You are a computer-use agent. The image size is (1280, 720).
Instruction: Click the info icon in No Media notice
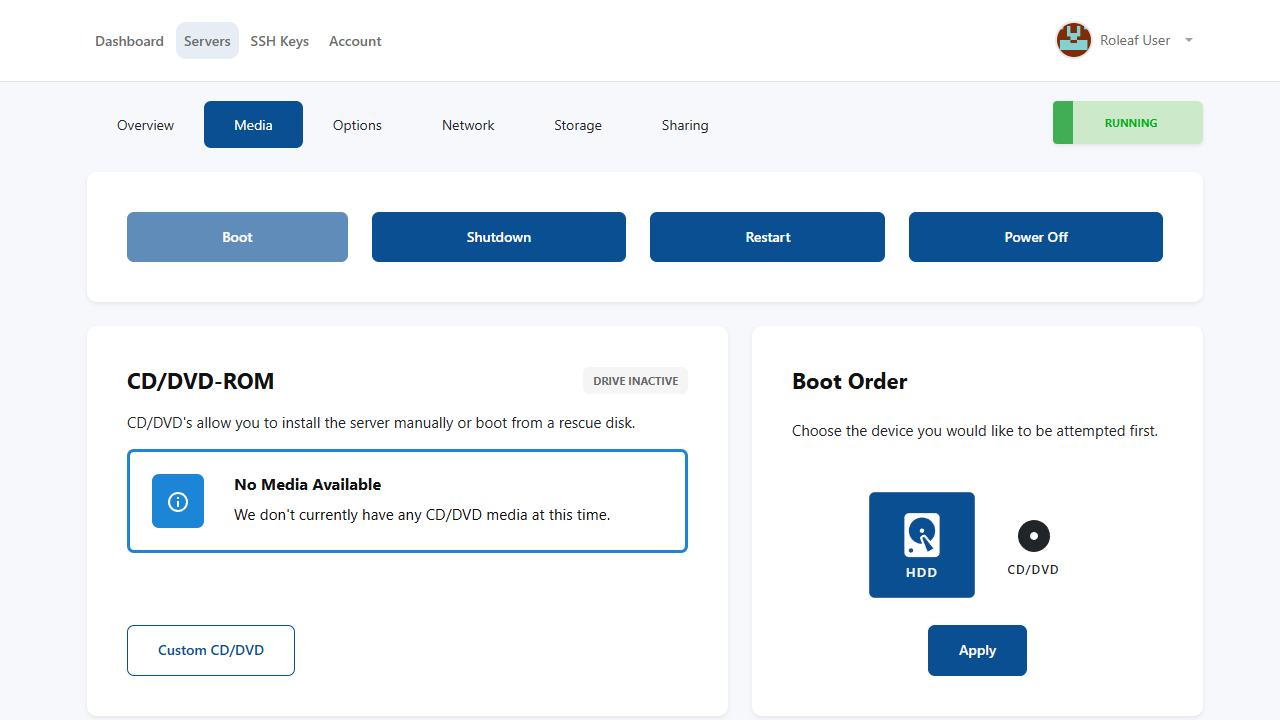178,501
